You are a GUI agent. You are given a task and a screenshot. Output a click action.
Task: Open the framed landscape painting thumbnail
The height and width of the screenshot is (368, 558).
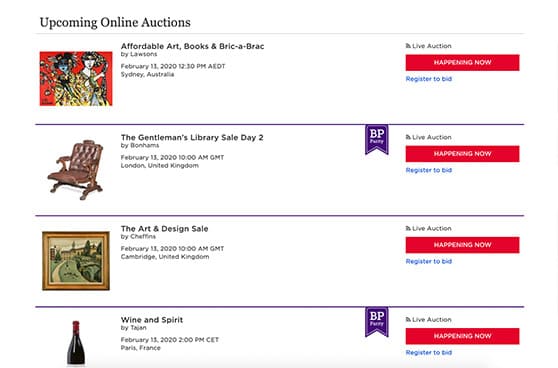76,261
